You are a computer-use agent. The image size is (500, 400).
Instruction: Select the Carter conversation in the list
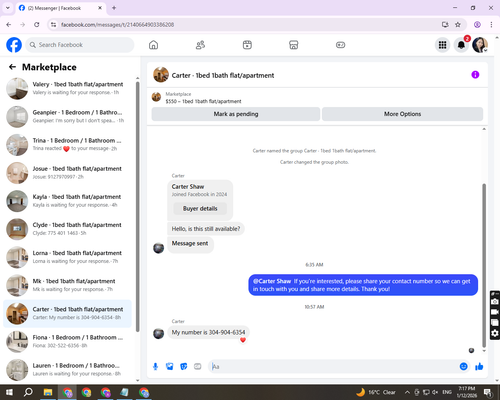pyautogui.click(x=68, y=313)
